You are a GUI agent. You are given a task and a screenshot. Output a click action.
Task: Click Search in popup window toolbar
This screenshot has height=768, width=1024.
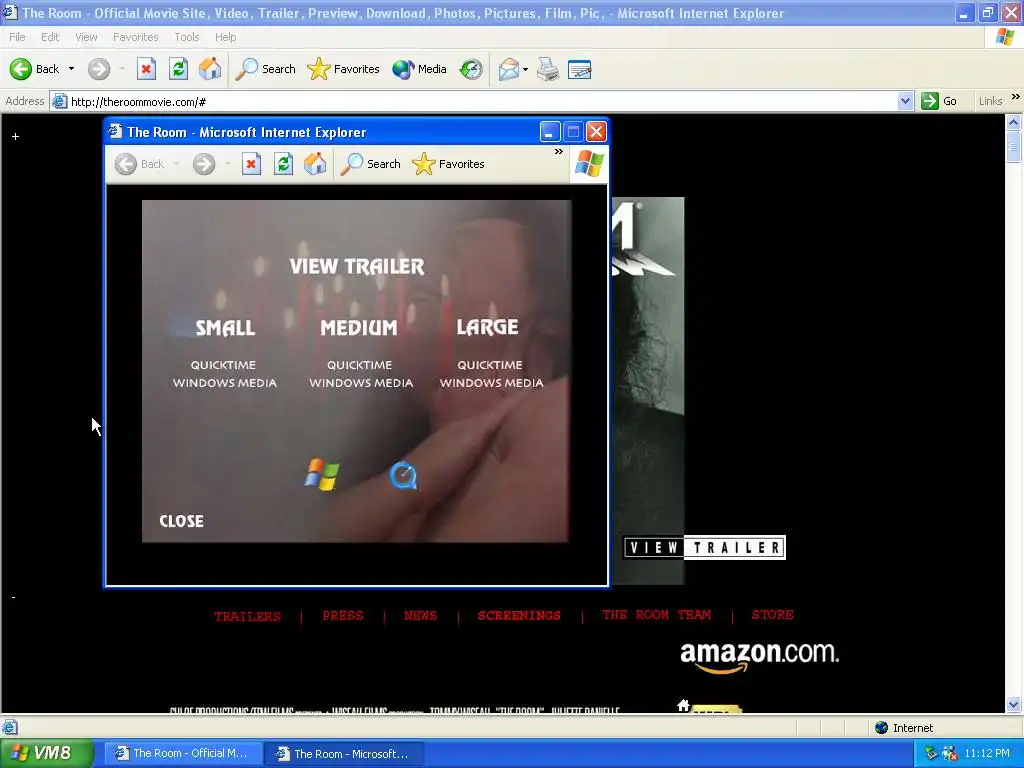coord(370,164)
